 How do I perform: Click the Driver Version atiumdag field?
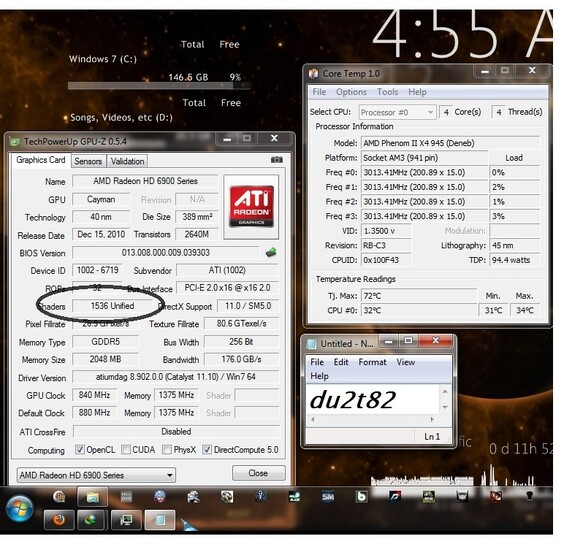pos(176,377)
